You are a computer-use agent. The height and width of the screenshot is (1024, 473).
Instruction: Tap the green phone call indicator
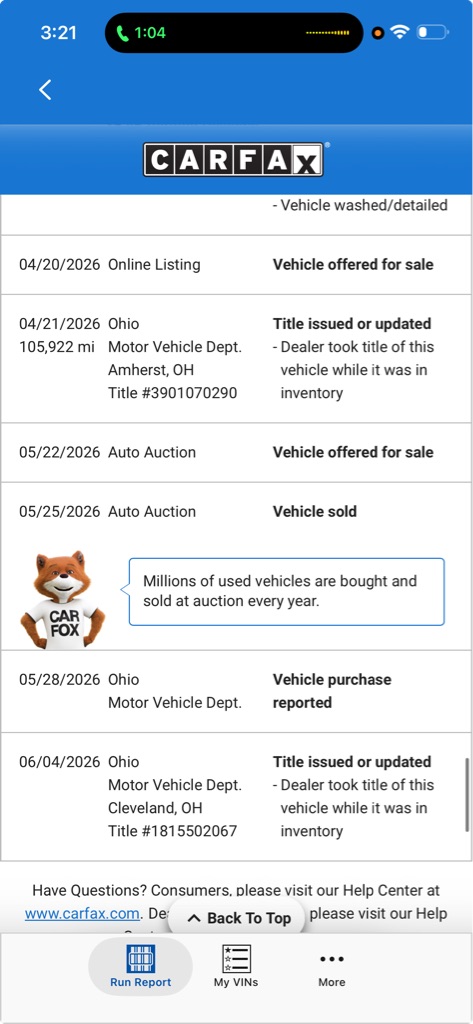123,33
